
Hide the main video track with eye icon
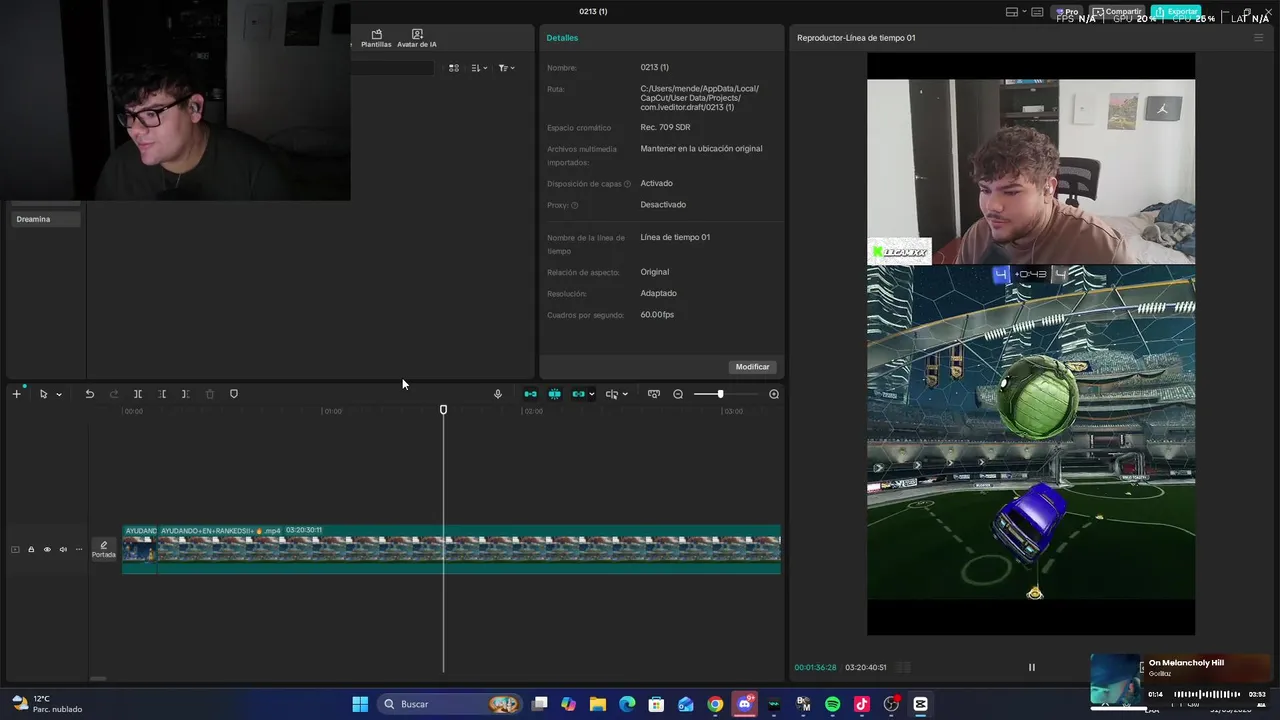(x=47, y=549)
